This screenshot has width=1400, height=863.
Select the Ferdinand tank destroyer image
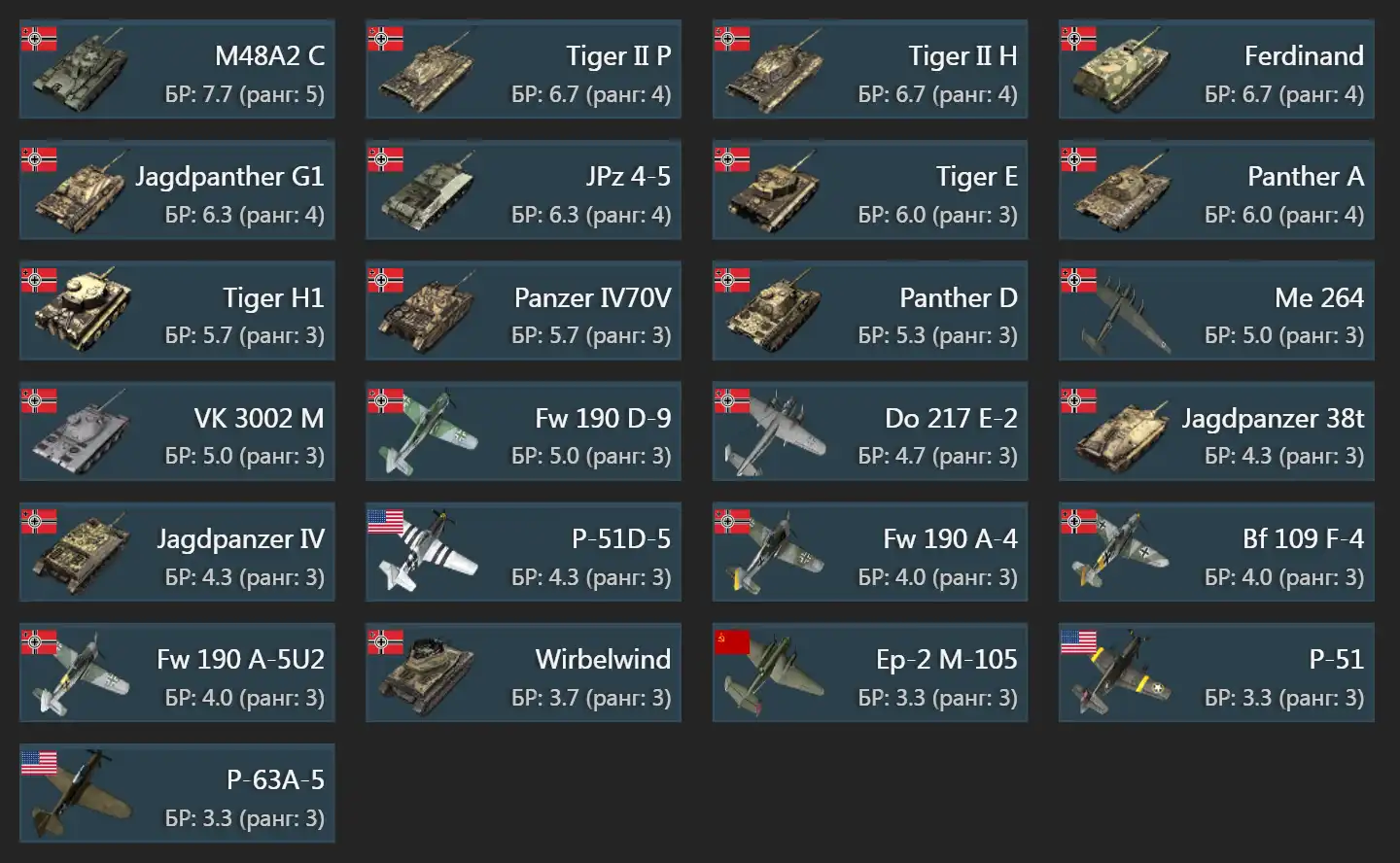click(x=1121, y=71)
